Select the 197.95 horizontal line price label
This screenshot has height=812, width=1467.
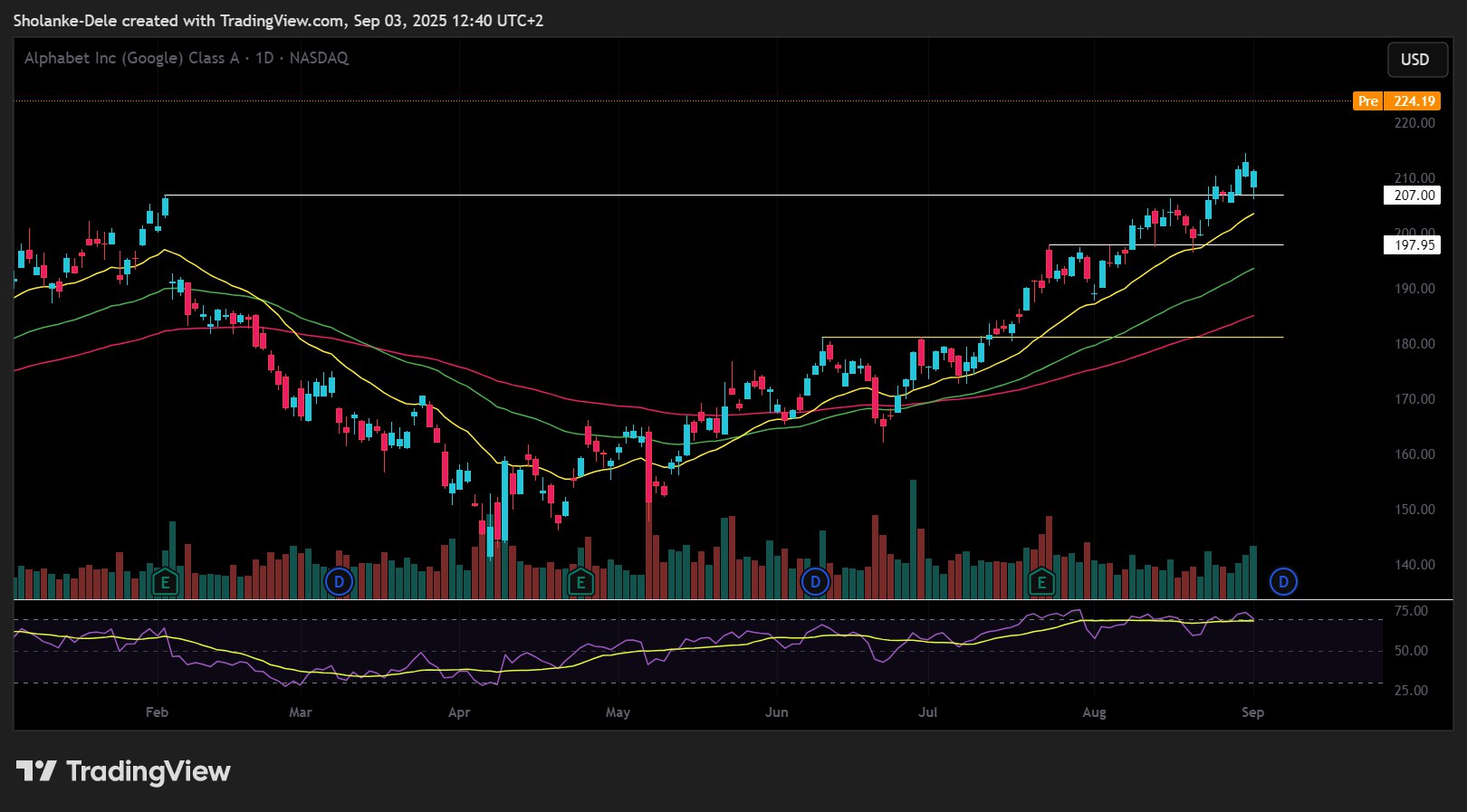(1412, 244)
